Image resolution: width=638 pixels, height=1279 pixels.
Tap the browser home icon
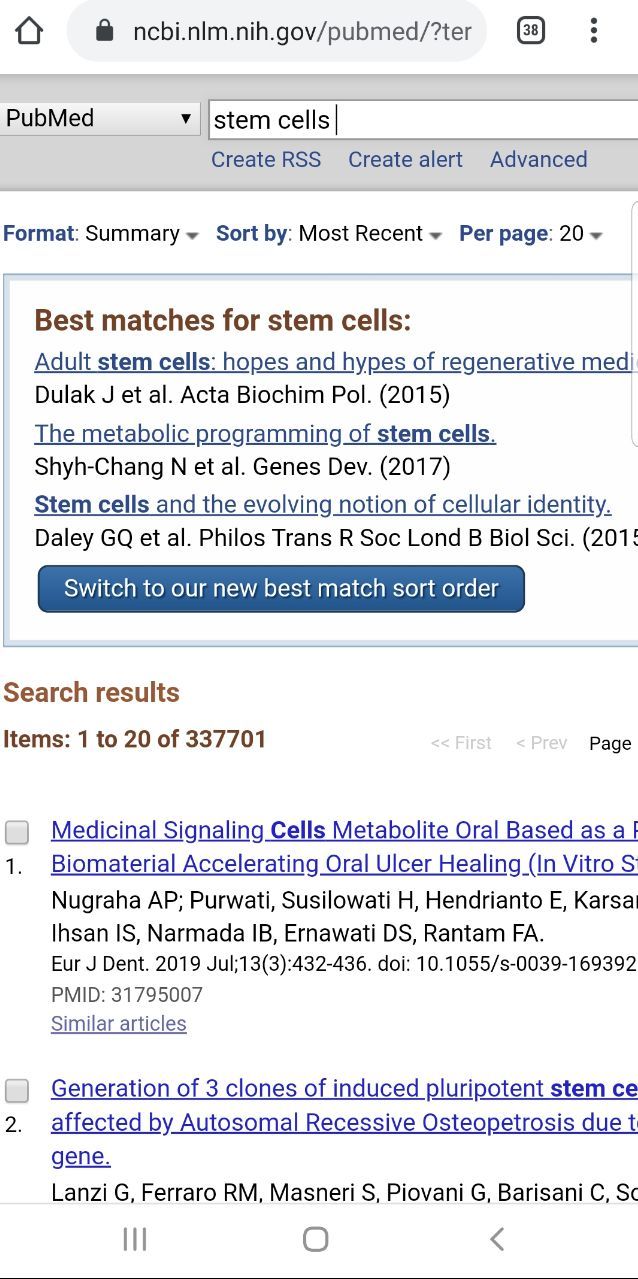pos(30,31)
